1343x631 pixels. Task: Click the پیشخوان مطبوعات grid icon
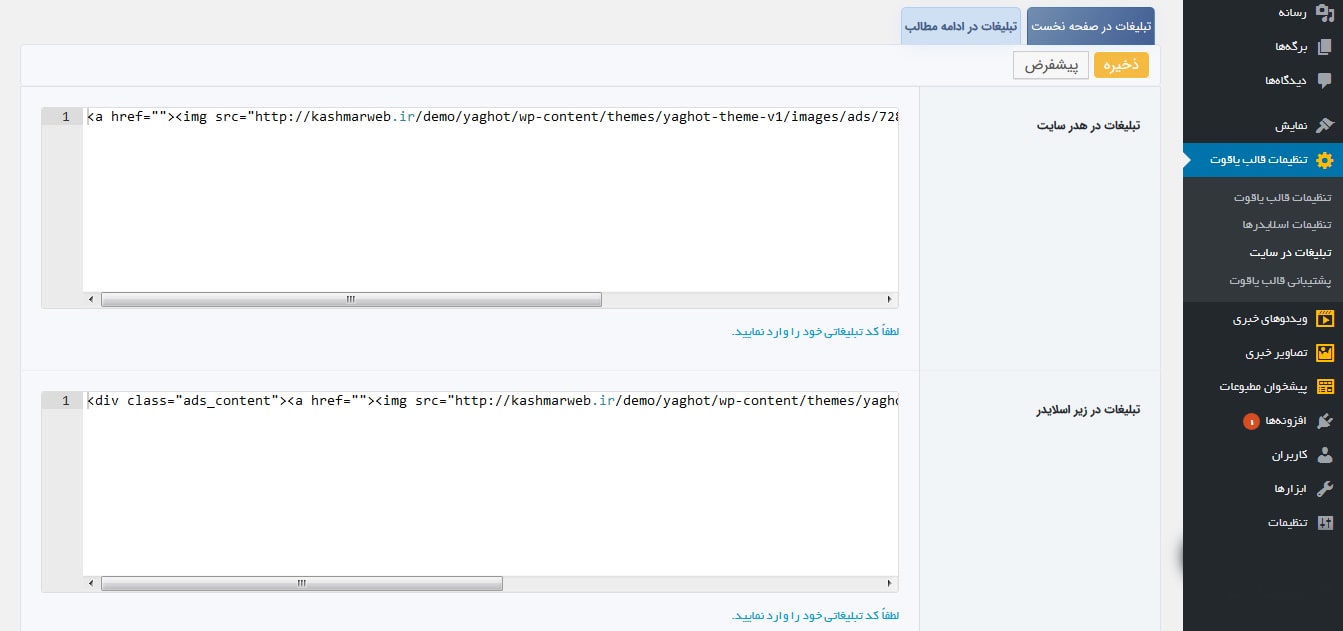[1324, 387]
